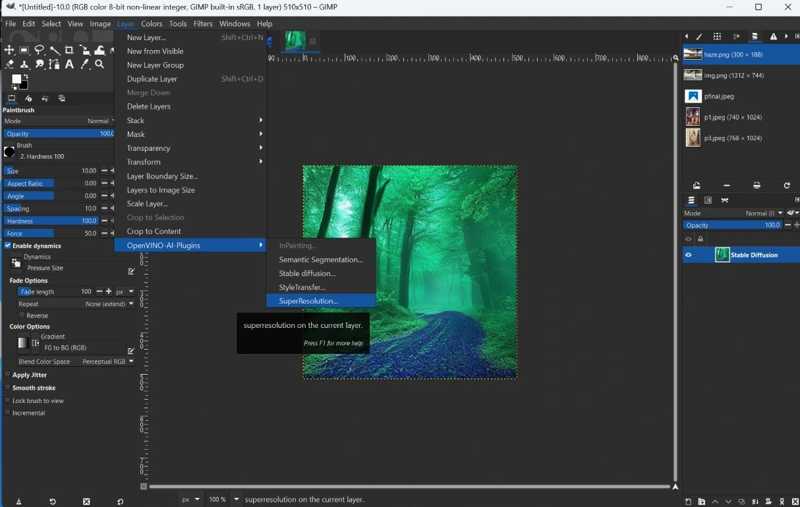Click the foreground color swatch
Screen dimensions: 800x507
(x=16, y=79)
